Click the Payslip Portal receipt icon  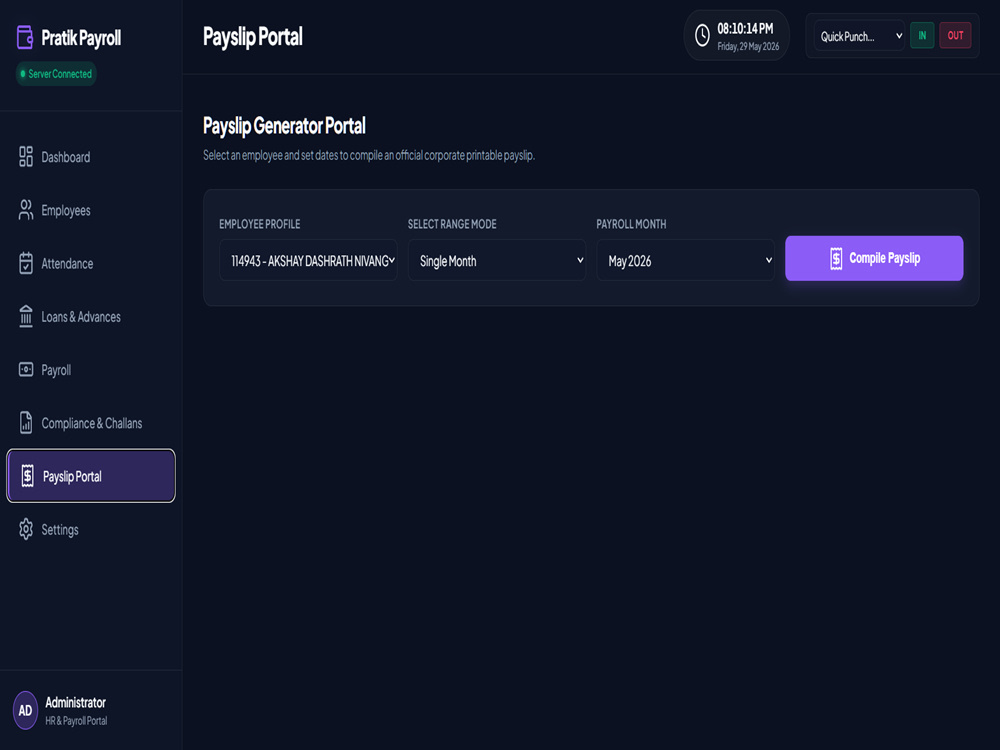click(x=27, y=476)
